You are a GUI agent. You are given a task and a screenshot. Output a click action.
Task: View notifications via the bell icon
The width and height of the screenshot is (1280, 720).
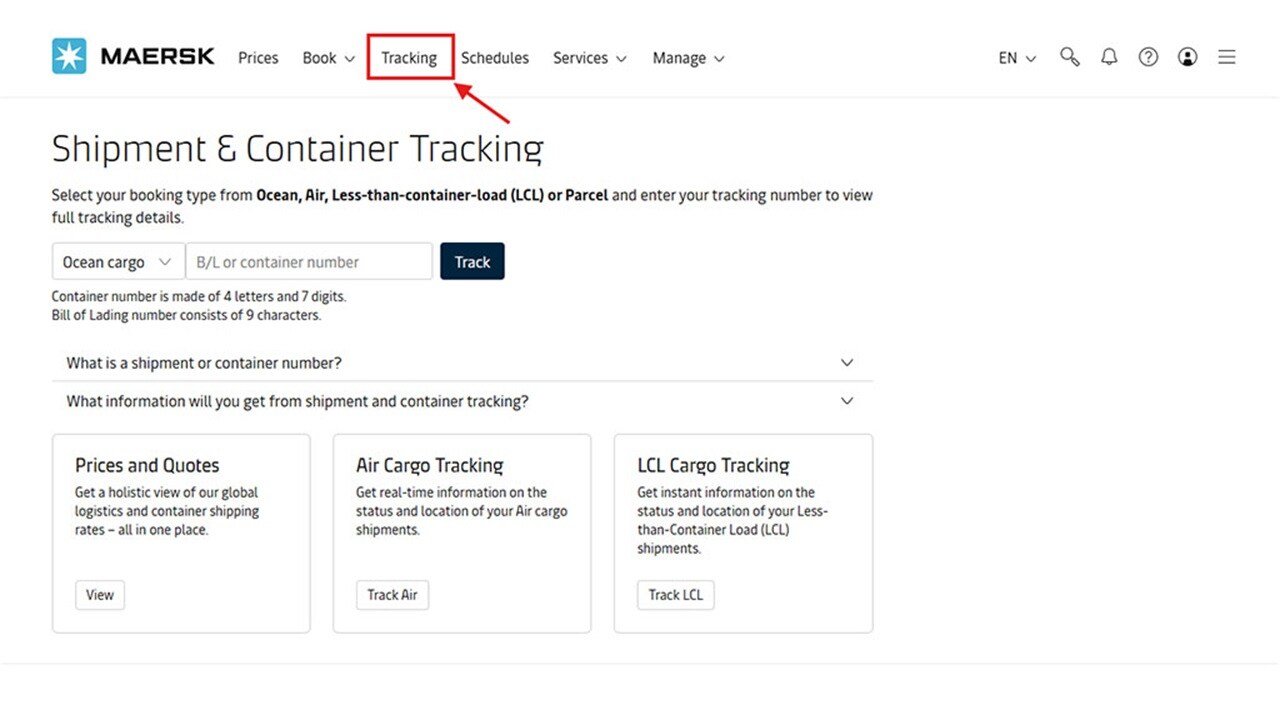click(x=1108, y=57)
